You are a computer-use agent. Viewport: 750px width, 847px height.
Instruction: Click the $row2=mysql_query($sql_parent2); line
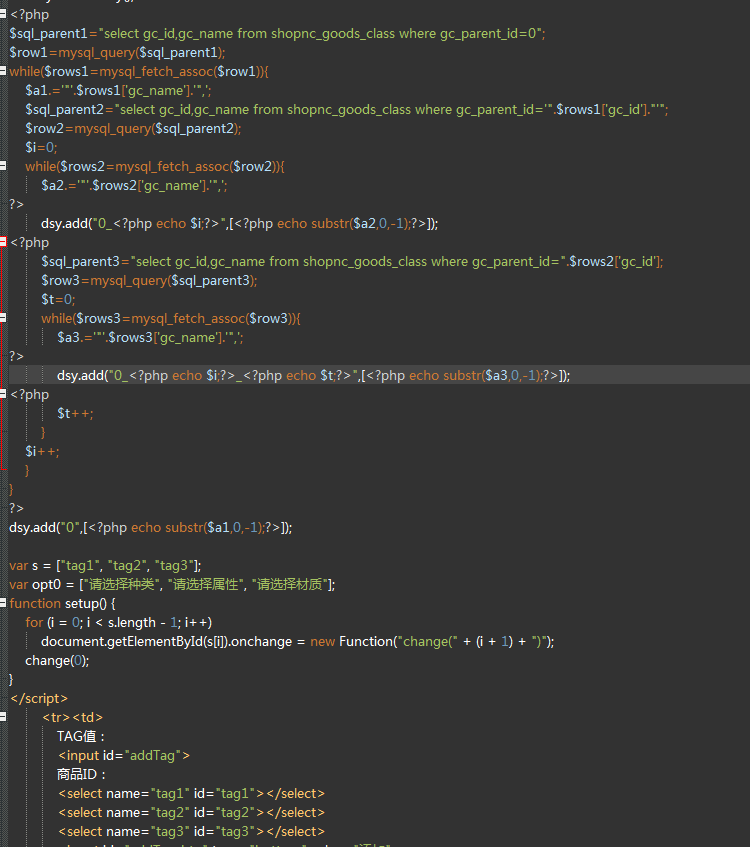point(133,129)
